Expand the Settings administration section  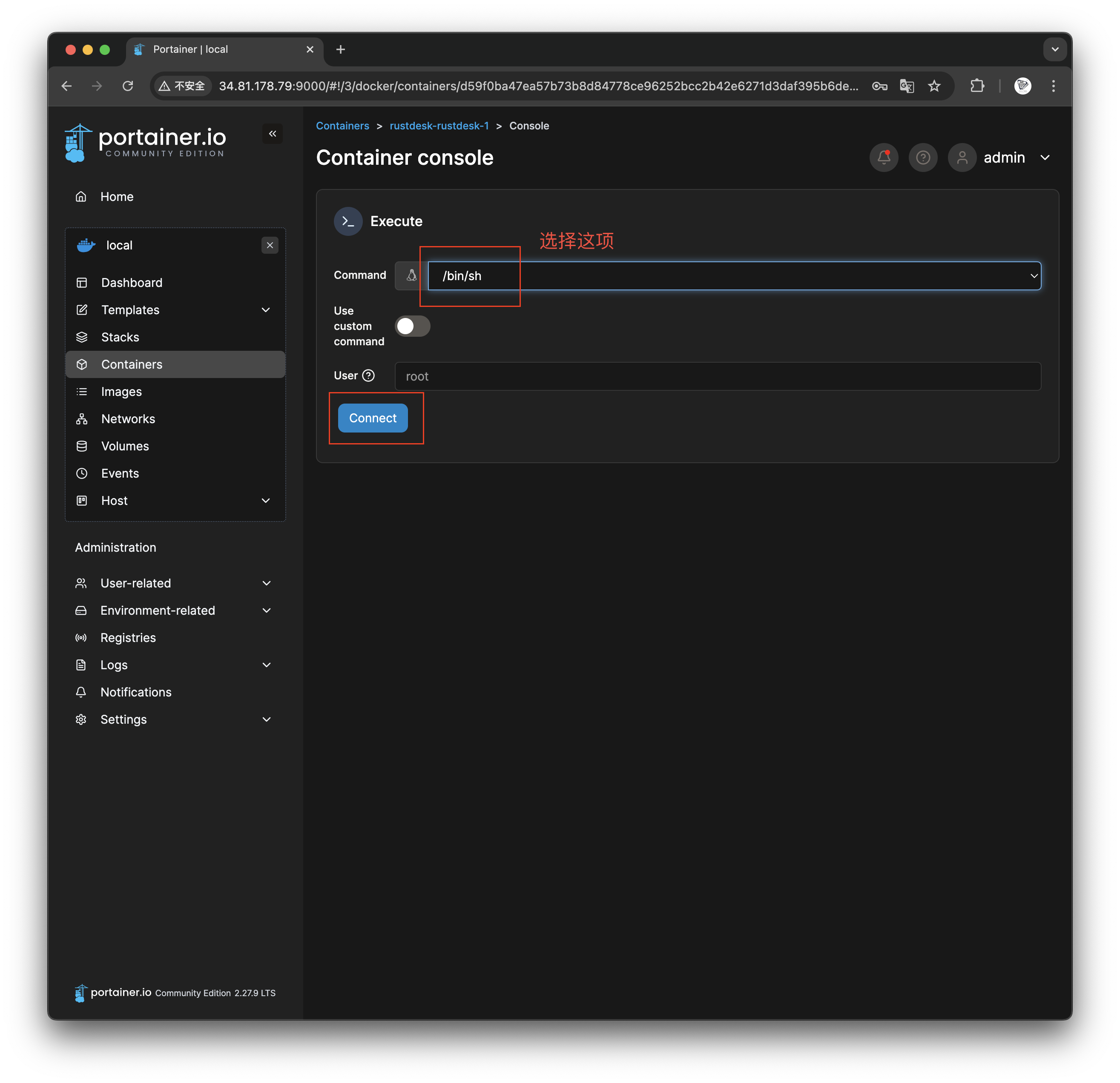(x=266, y=719)
